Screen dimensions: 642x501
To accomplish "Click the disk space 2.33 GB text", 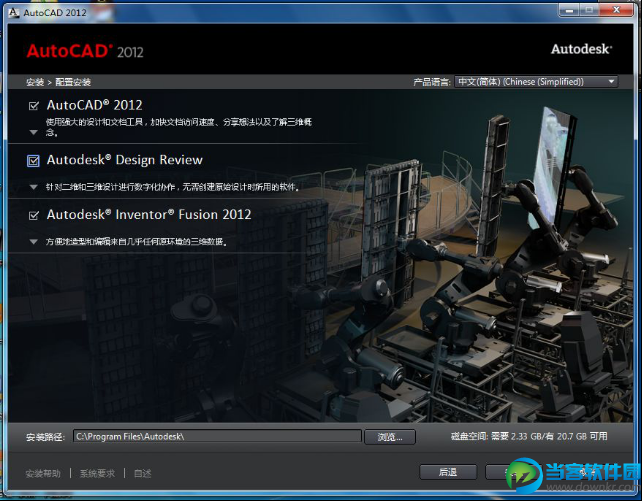I will pyautogui.click(x=529, y=436).
